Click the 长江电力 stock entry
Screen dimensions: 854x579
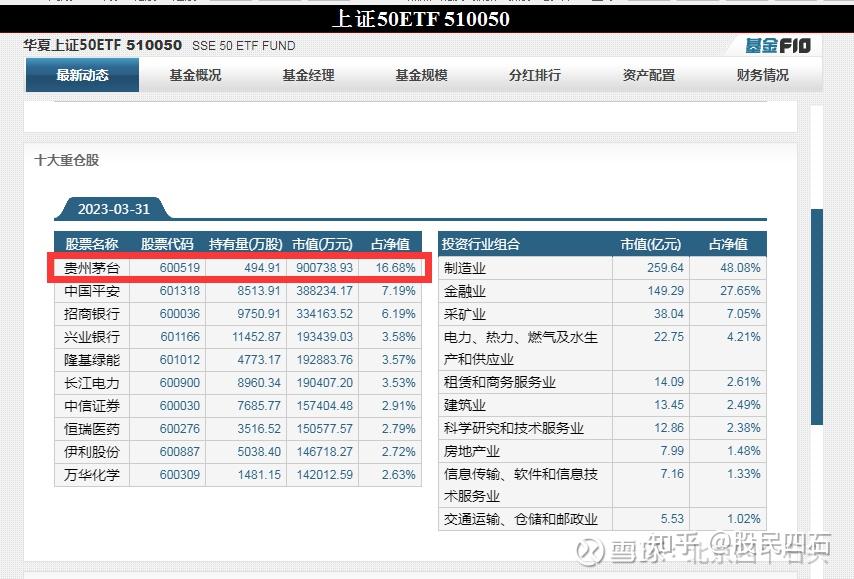[94, 383]
